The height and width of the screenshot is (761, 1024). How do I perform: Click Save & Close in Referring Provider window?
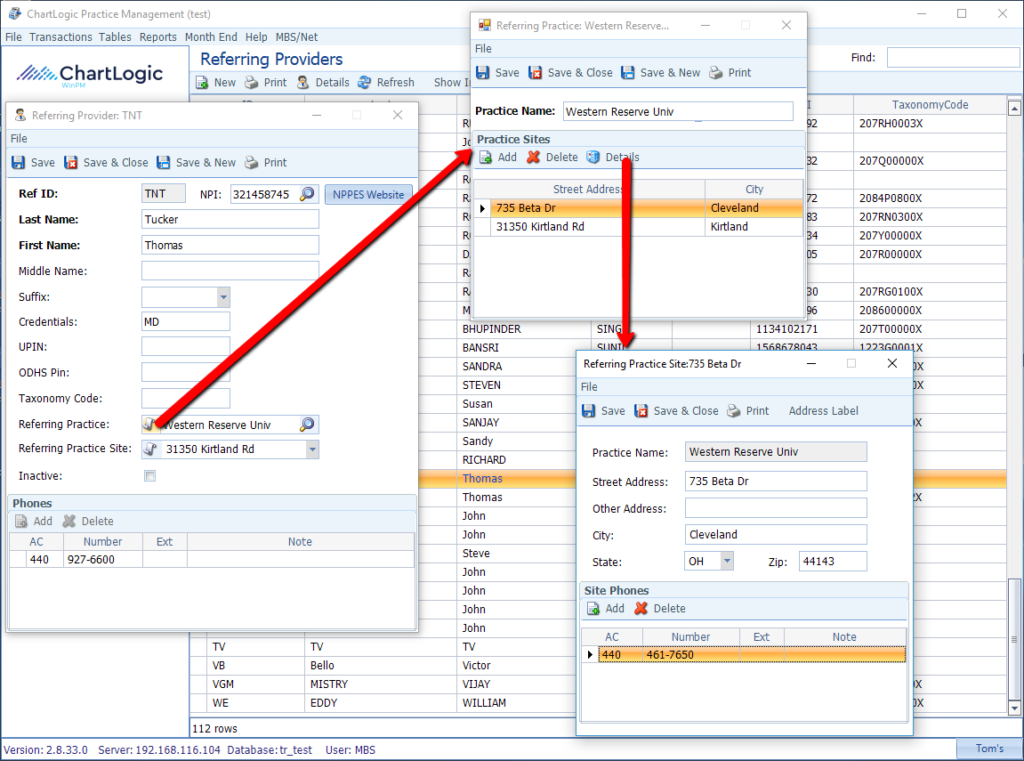coord(106,163)
